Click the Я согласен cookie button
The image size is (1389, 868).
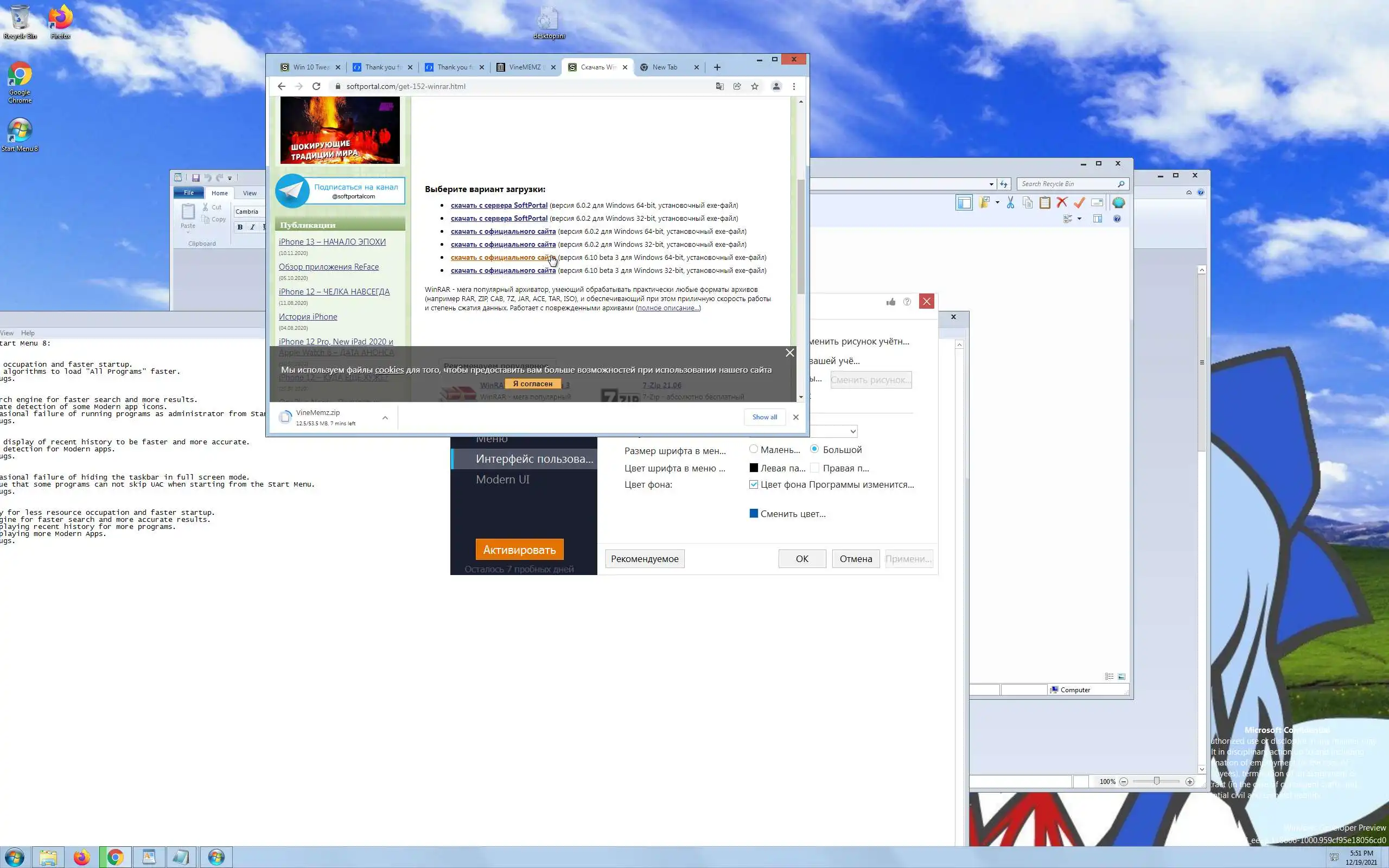click(533, 384)
